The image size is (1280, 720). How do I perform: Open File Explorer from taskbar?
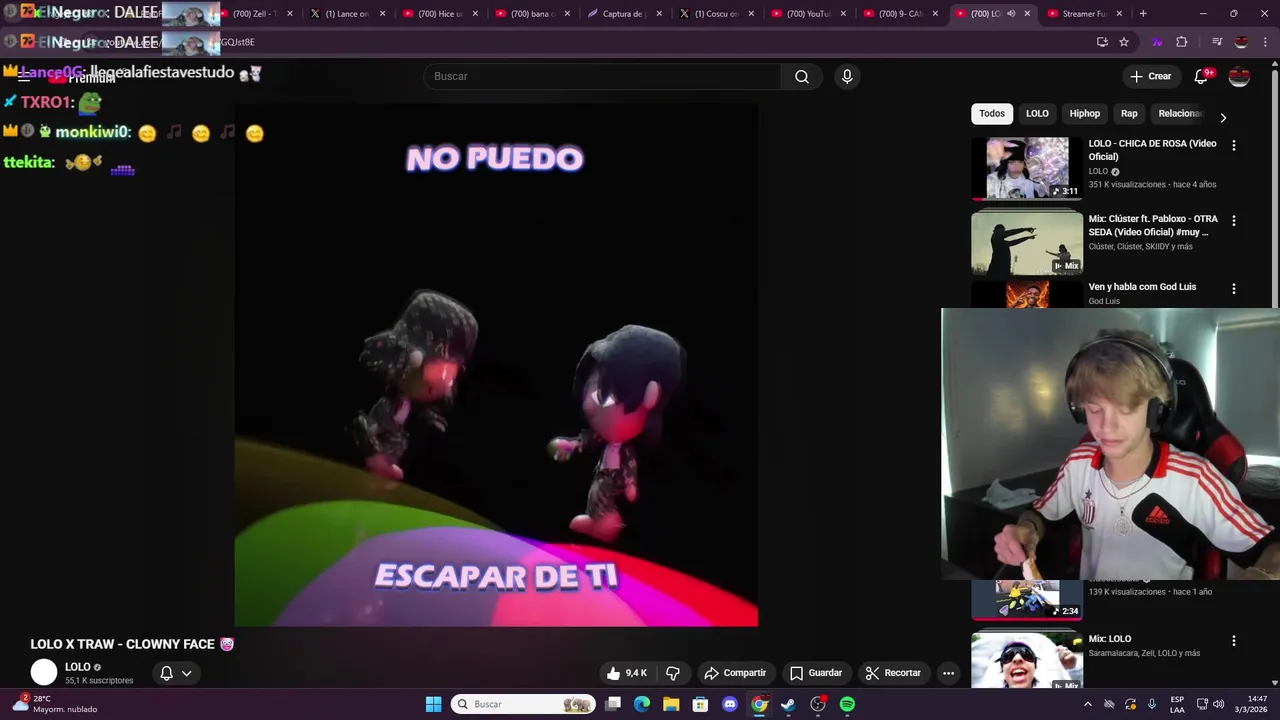pyautogui.click(x=671, y=704)
